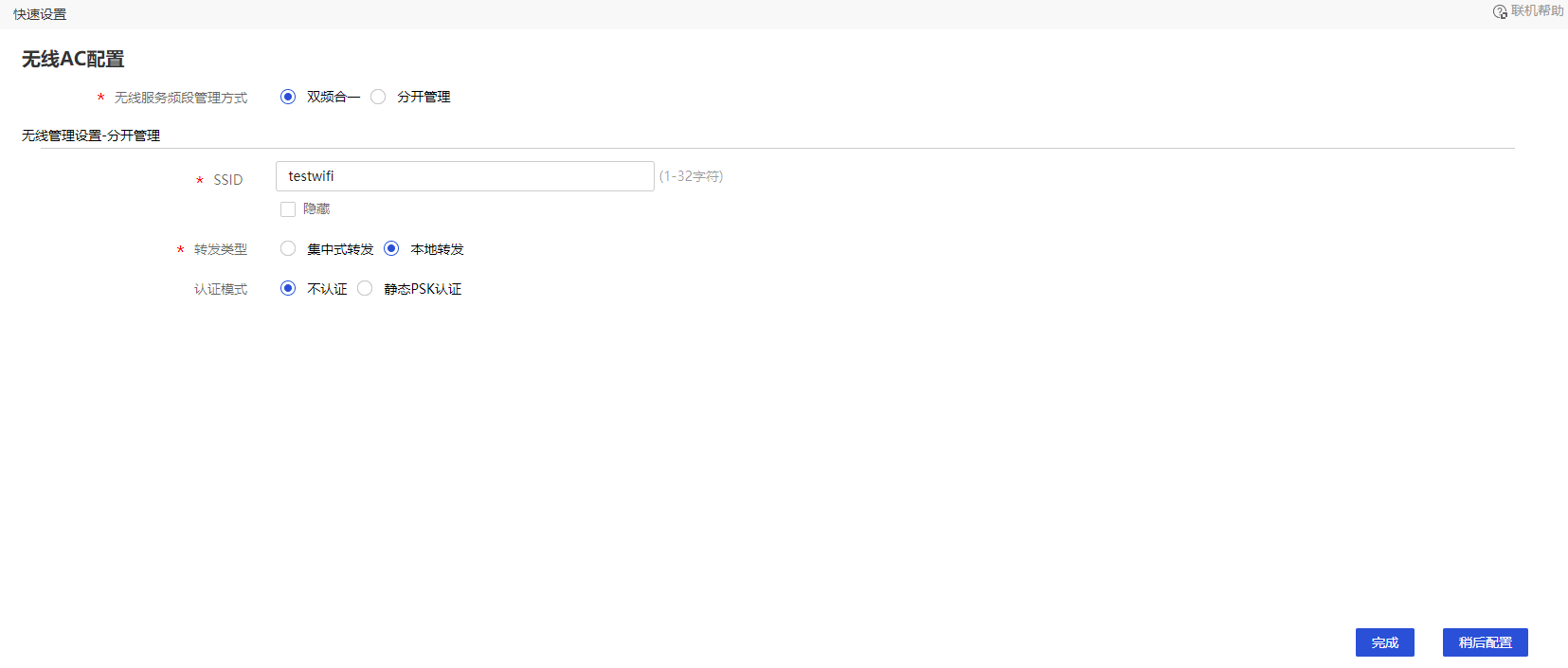Focus the SSID field containing testwifi
1568x668 pixels.
click(x=465, y=176)
